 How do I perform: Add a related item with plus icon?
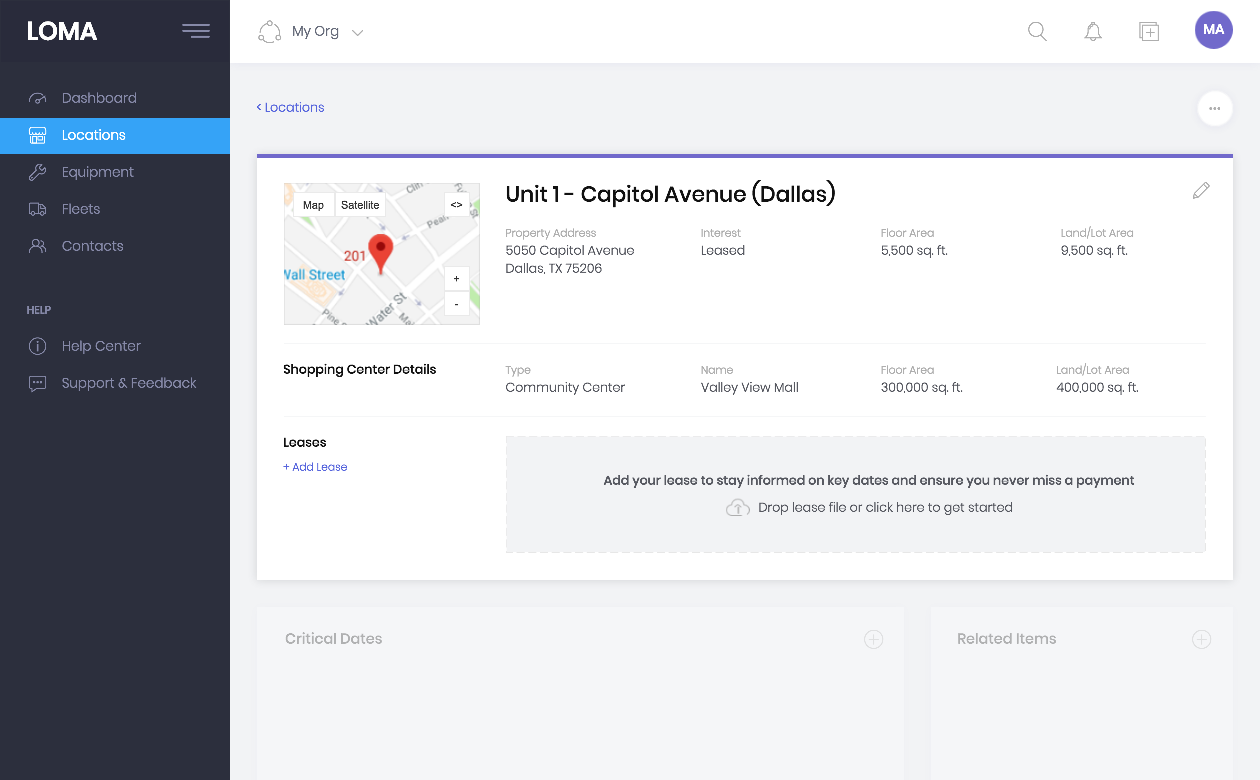[1201, 639]
